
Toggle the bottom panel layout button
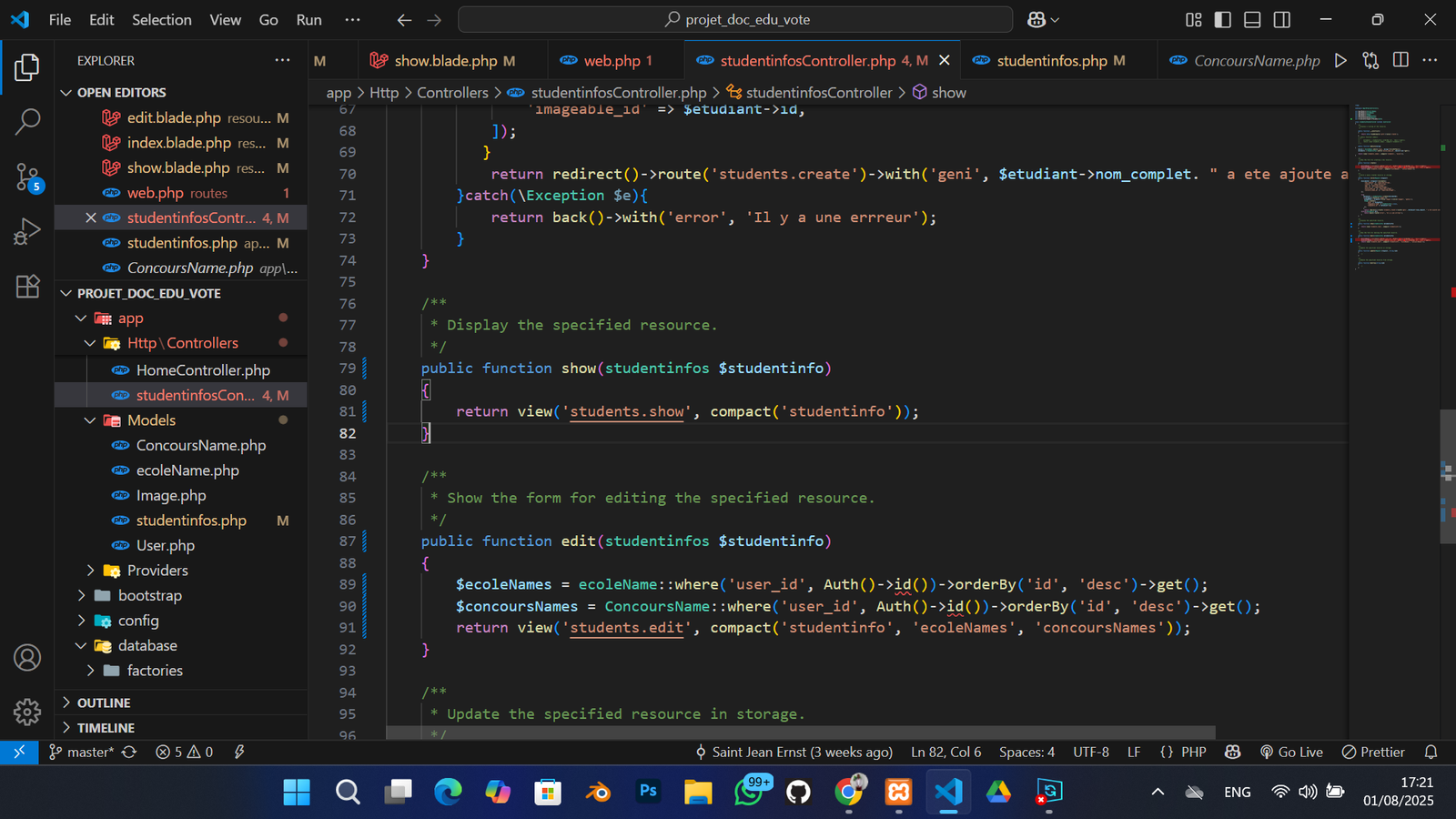(x=1252, y=19)
